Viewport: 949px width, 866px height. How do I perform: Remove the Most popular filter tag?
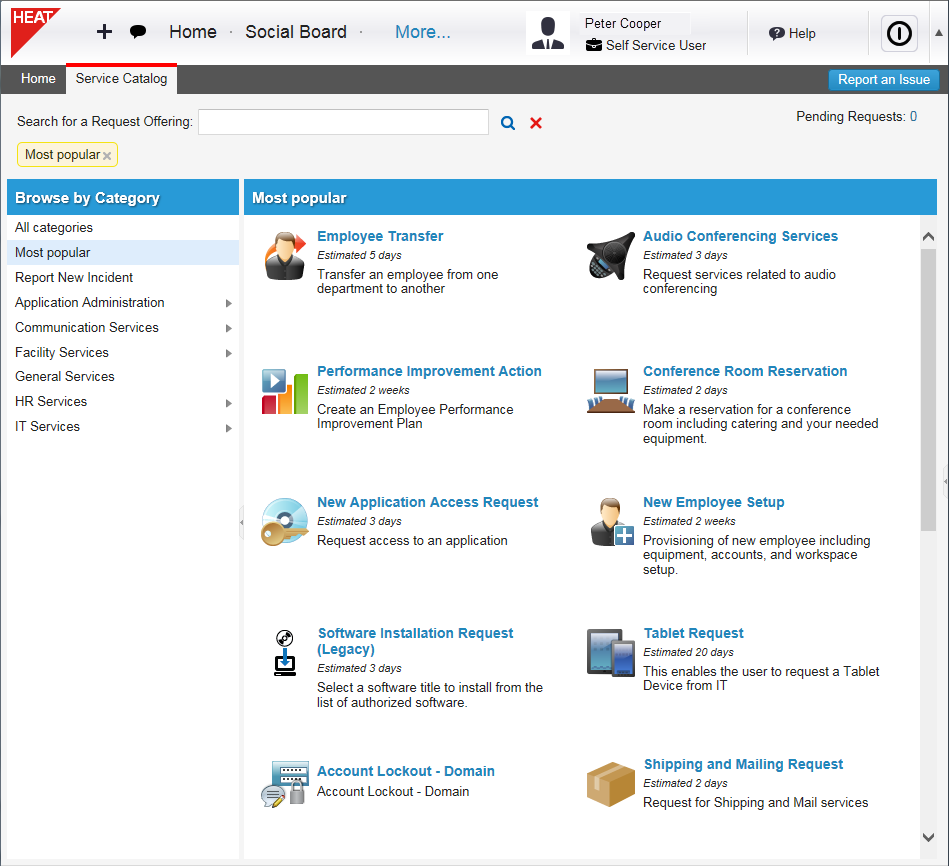click(x=107, y=156)
